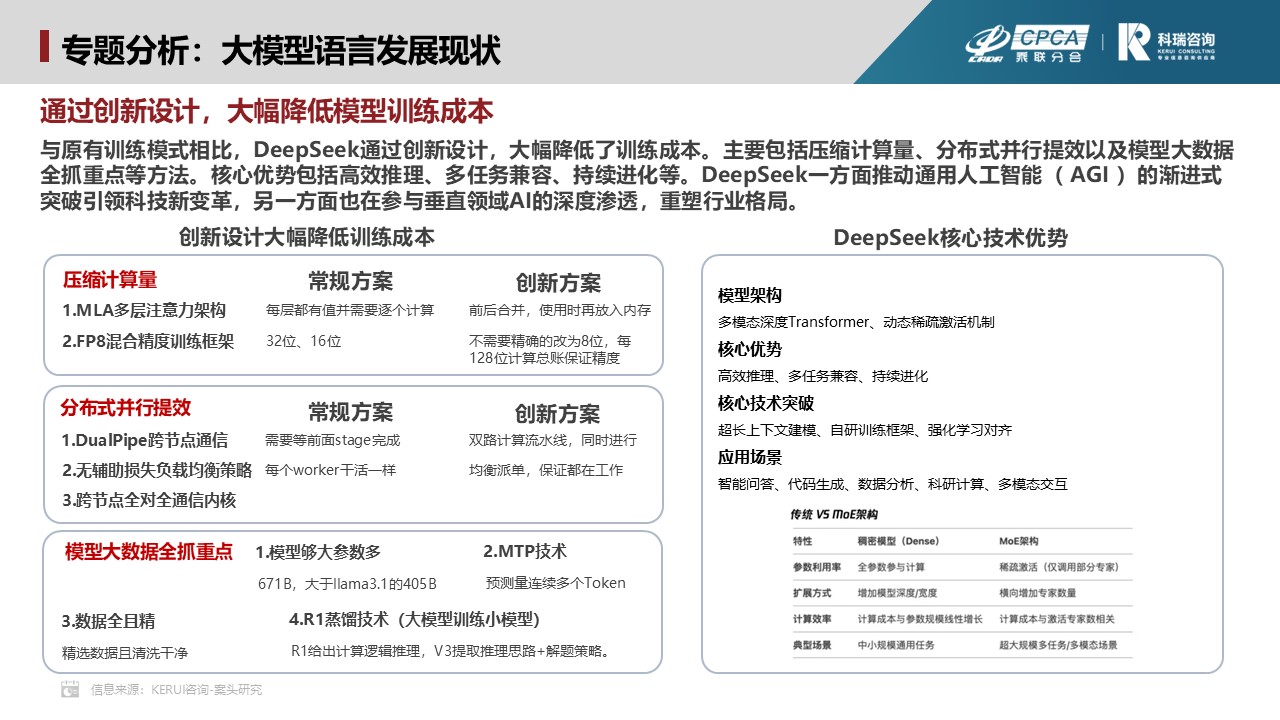Click the text 671B，大于llama3.1的405B
Viewport: 1280px width, 720px height.
pos(348,584)
